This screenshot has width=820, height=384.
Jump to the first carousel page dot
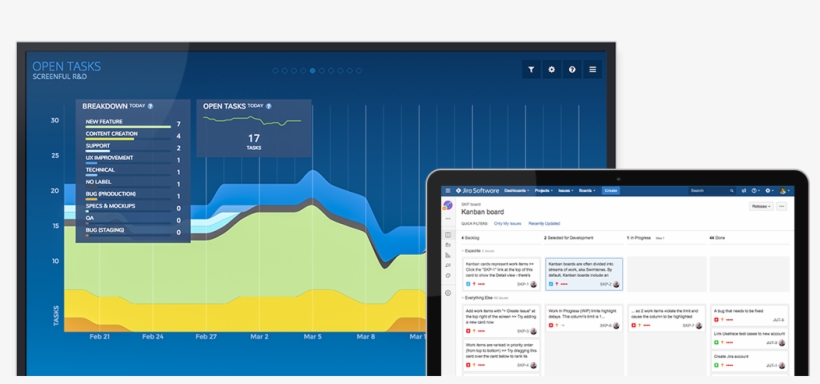click(275, 71)
